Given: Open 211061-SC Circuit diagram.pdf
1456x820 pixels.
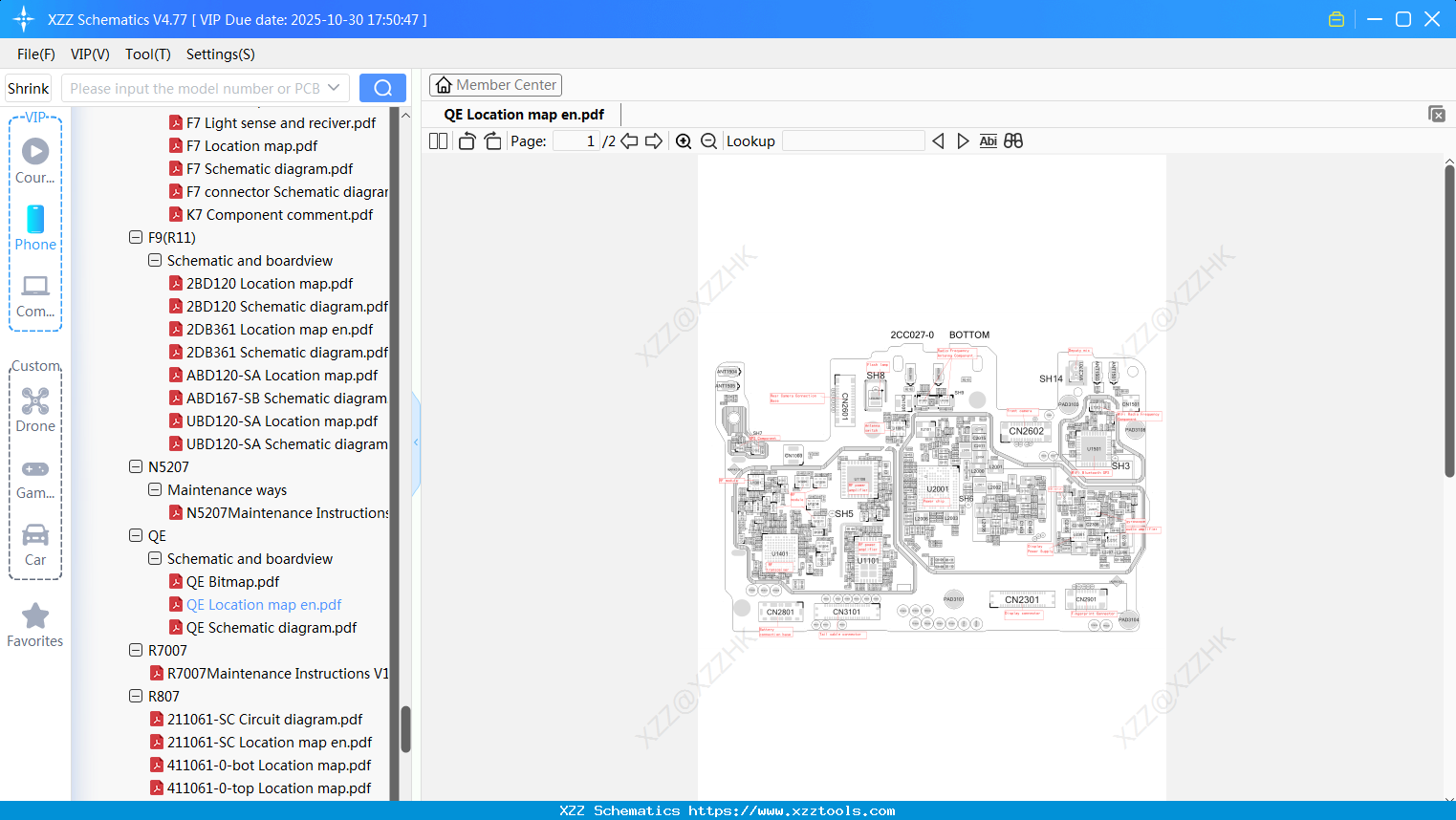Looking at the screenshot, I should pos(256,719).
